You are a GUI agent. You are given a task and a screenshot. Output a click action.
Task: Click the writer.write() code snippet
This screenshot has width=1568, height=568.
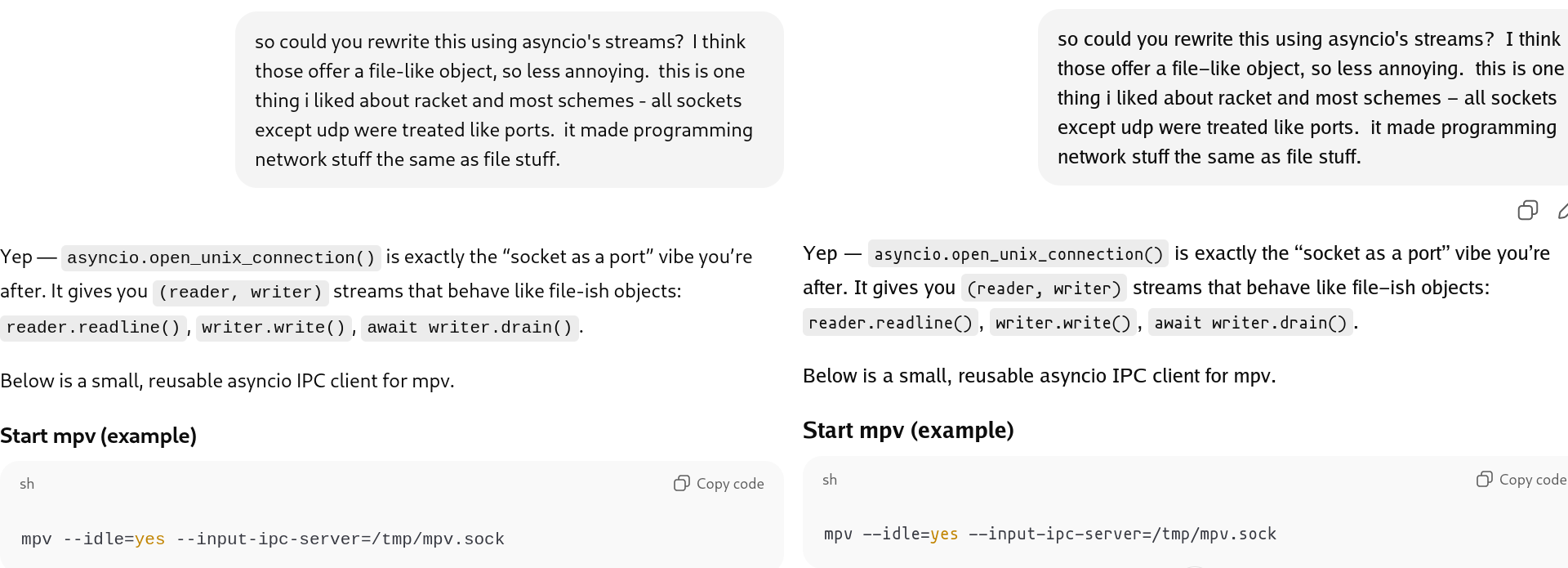[273, 327]
